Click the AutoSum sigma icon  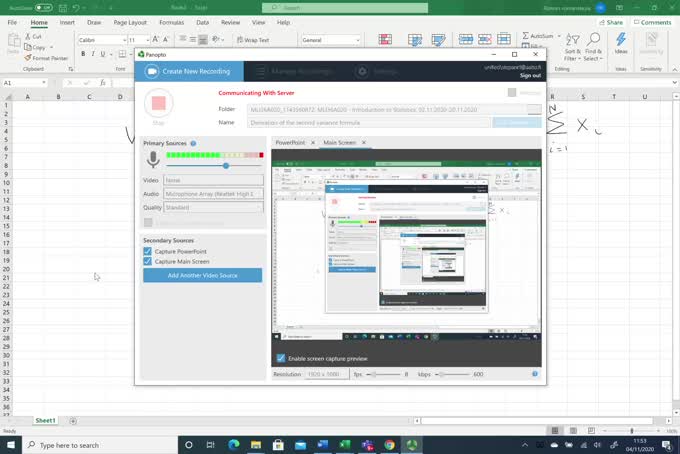tap(526, 36)
